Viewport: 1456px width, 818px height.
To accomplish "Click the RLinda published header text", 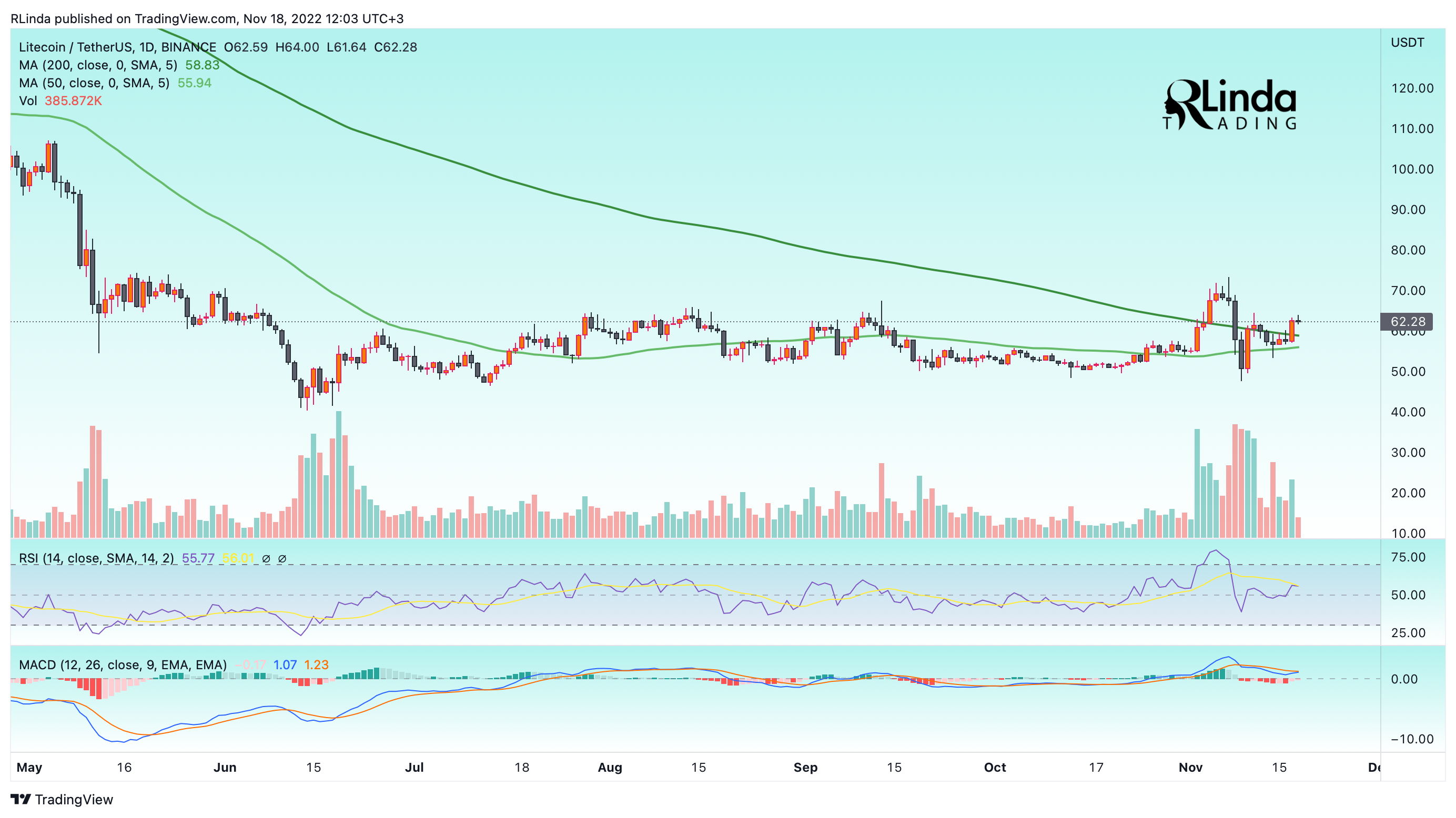I will pyautogui.click(x=207, y=18).
